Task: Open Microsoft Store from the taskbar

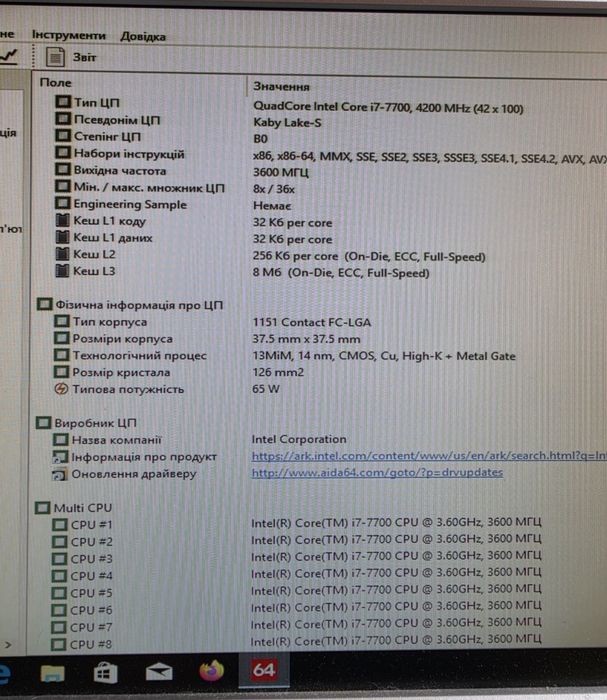Action: [105, 672]
